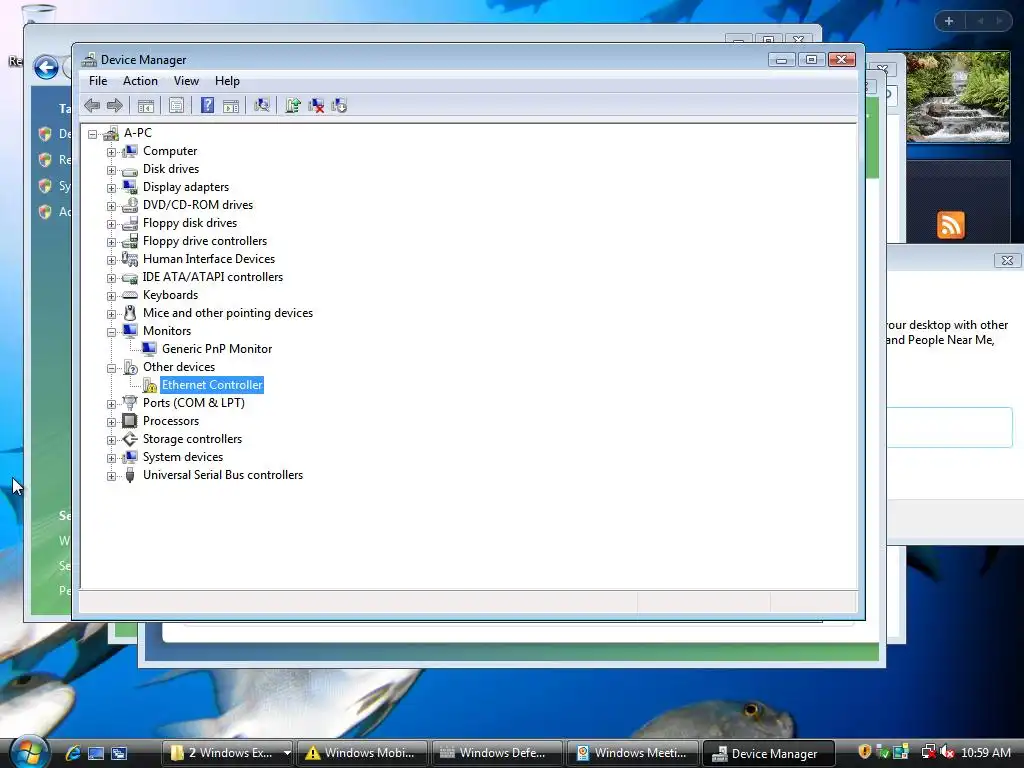Click Scan for hardware changes icon

point(262,105)
